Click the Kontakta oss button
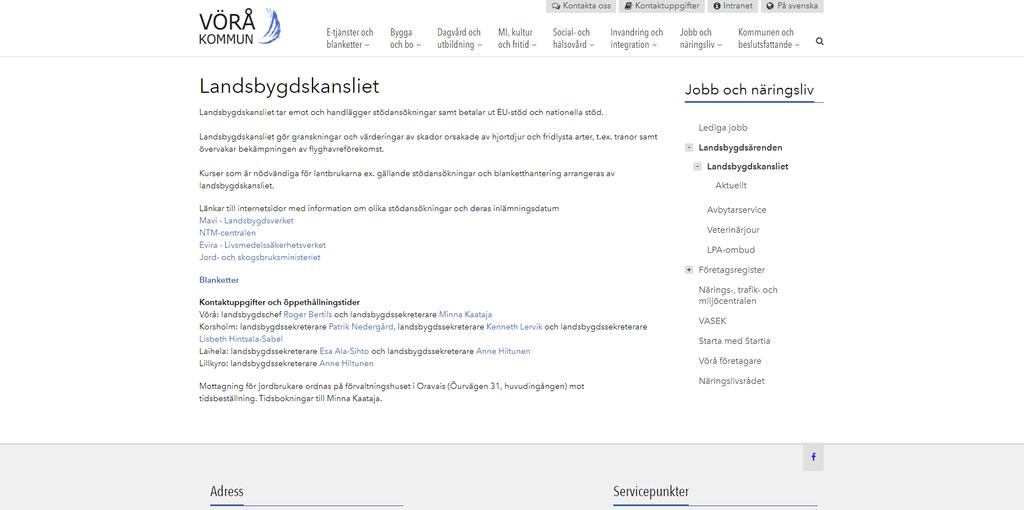The width and height of the screenshot is (1024, 510). (x=581, y=6)
